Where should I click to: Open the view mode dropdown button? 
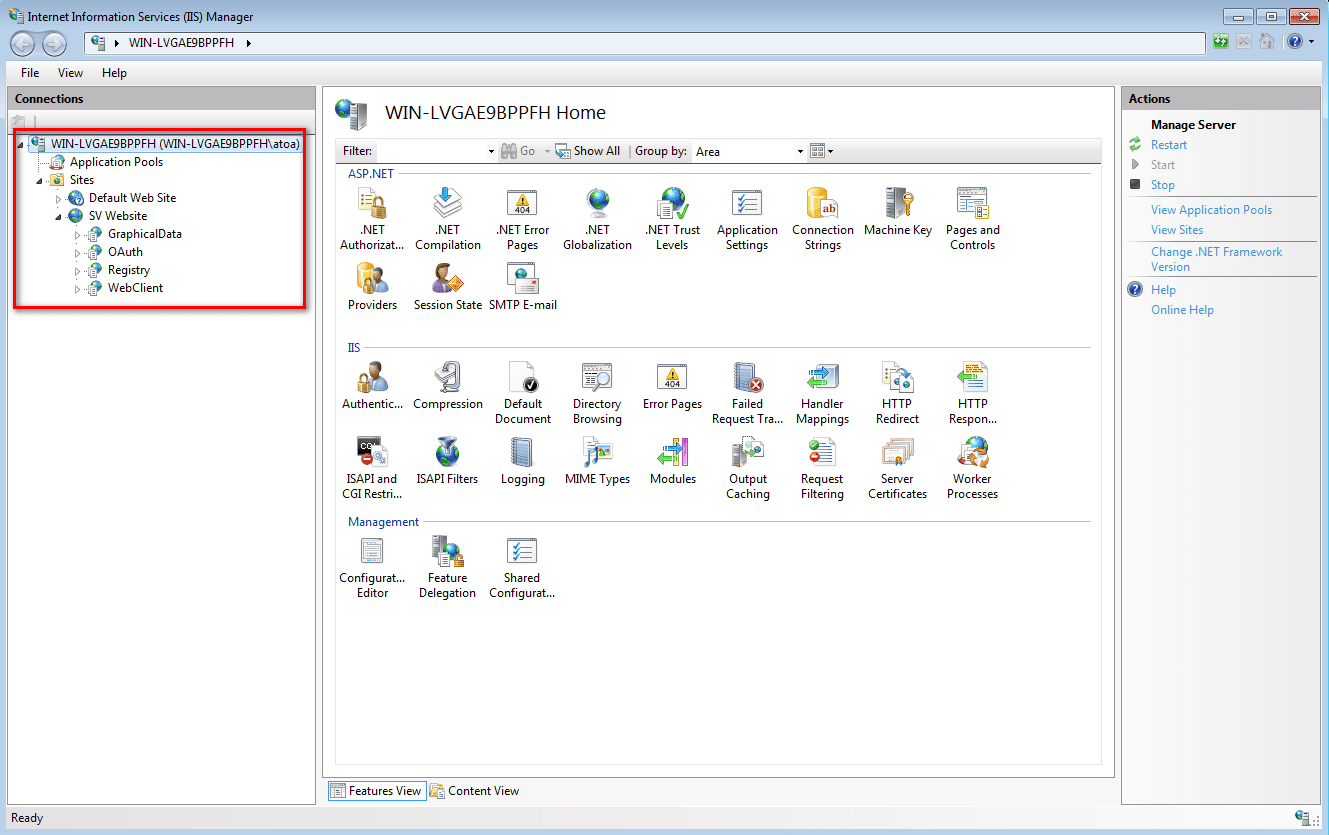click(x=821, y=152)
